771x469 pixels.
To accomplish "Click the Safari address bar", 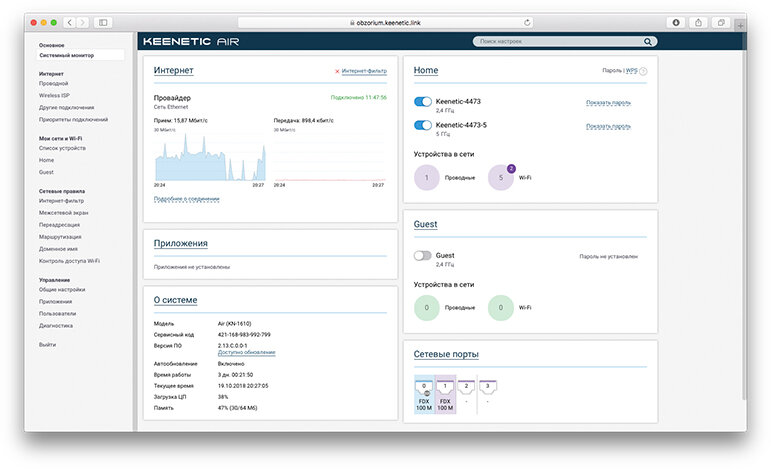I will point(386,23).
